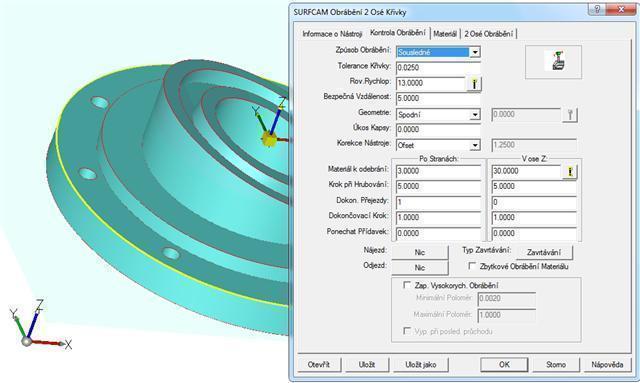Image resolution: width=640 pixels, height=383 pixels.
Task: Click the Tolerance Křivky input field
Action: (438, 68)
